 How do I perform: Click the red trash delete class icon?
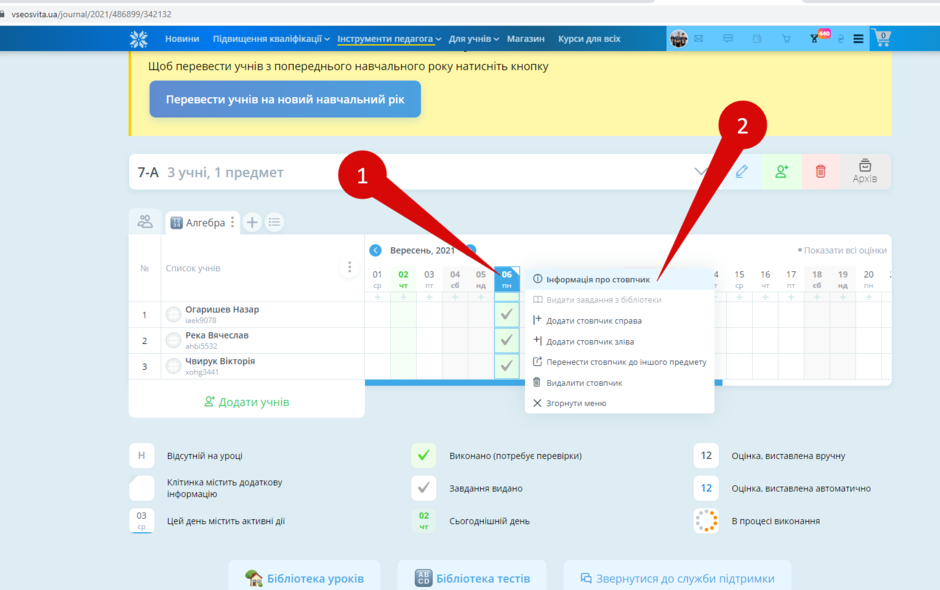[820, 172]
